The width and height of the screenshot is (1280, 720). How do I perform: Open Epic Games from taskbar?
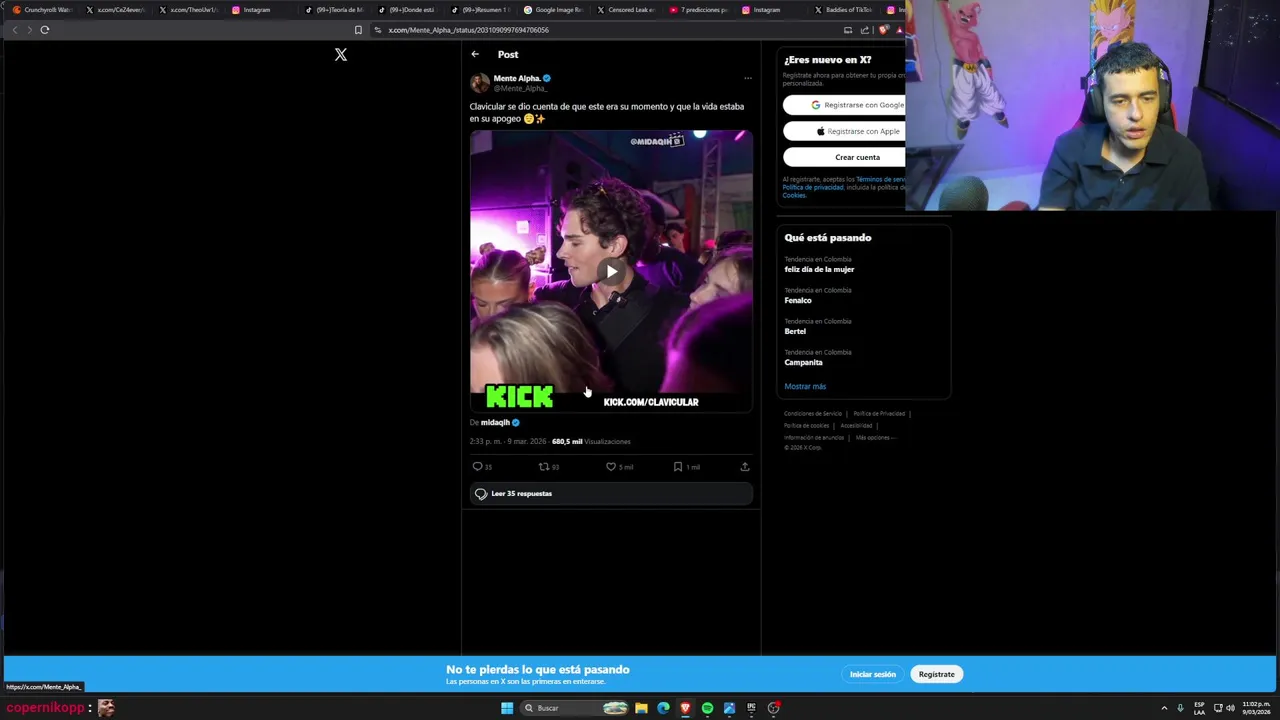tap(751, 708)
